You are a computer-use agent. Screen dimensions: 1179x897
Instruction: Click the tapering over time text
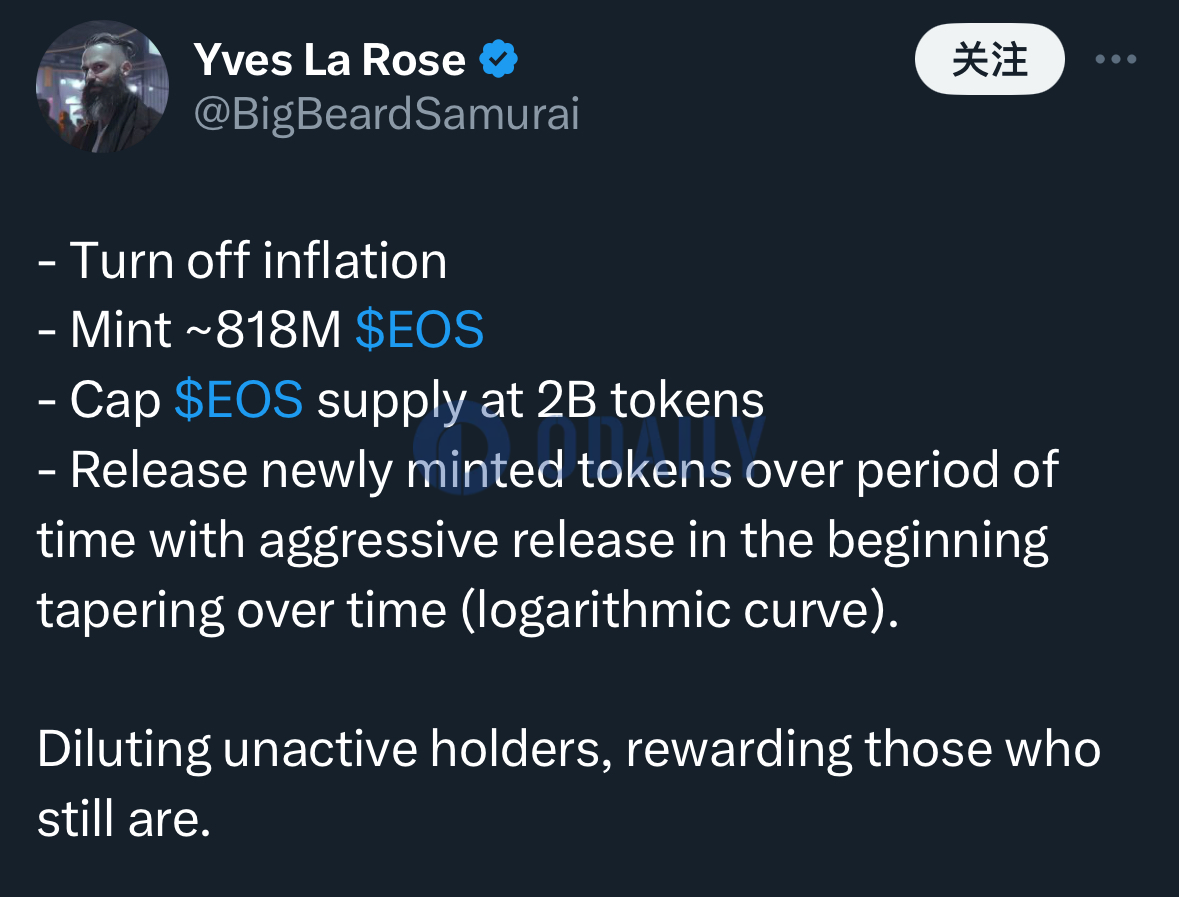[x=242, y=610]
